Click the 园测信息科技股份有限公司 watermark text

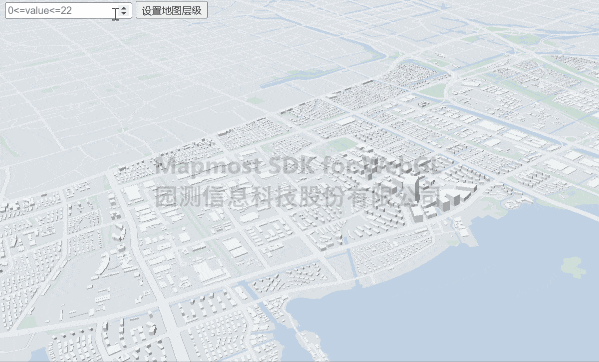click(x=297, y=196)
